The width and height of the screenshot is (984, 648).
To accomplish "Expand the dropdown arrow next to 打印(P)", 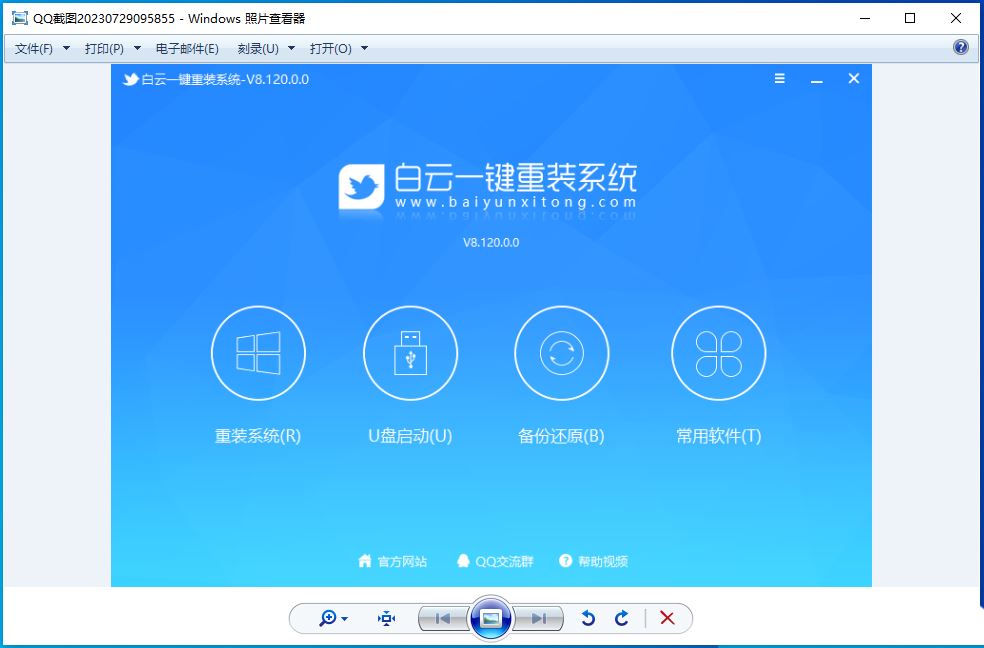I will [x=137, y=48].
